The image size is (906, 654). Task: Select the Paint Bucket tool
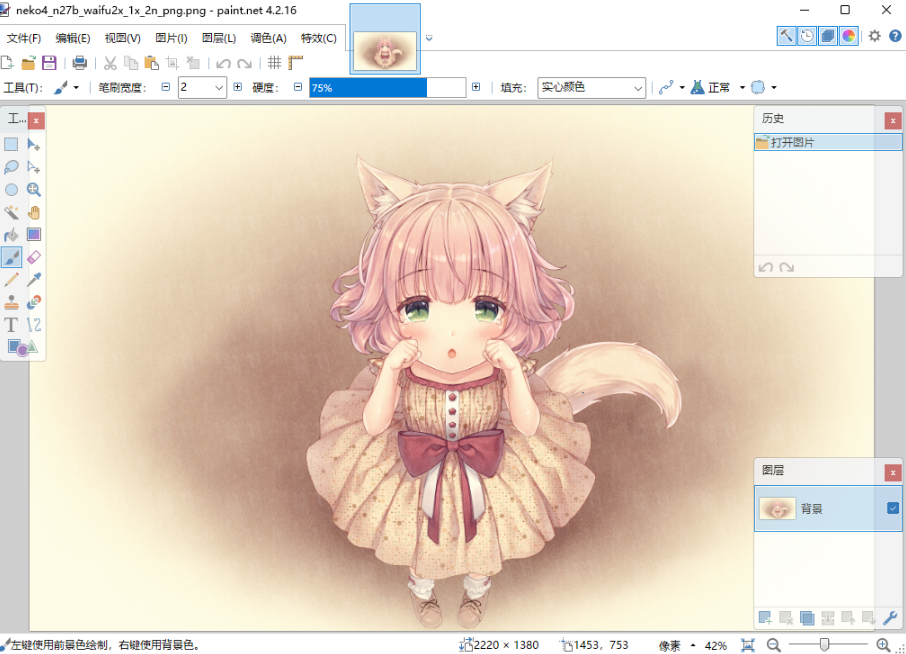[11, 235]
